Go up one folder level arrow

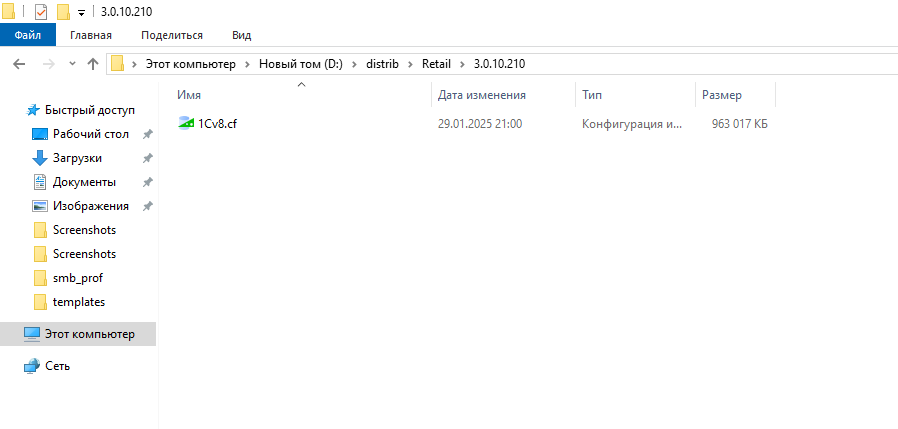(x=93, y=64)
